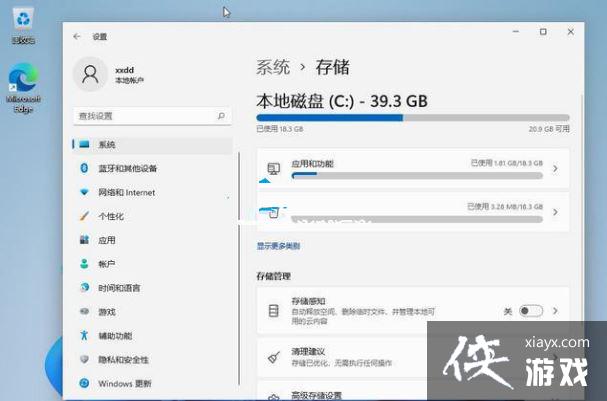The width and height of the screenshot is (607, 401).
Task: Click the 20.9 GB 可用 label
Action: pos(549,129)
